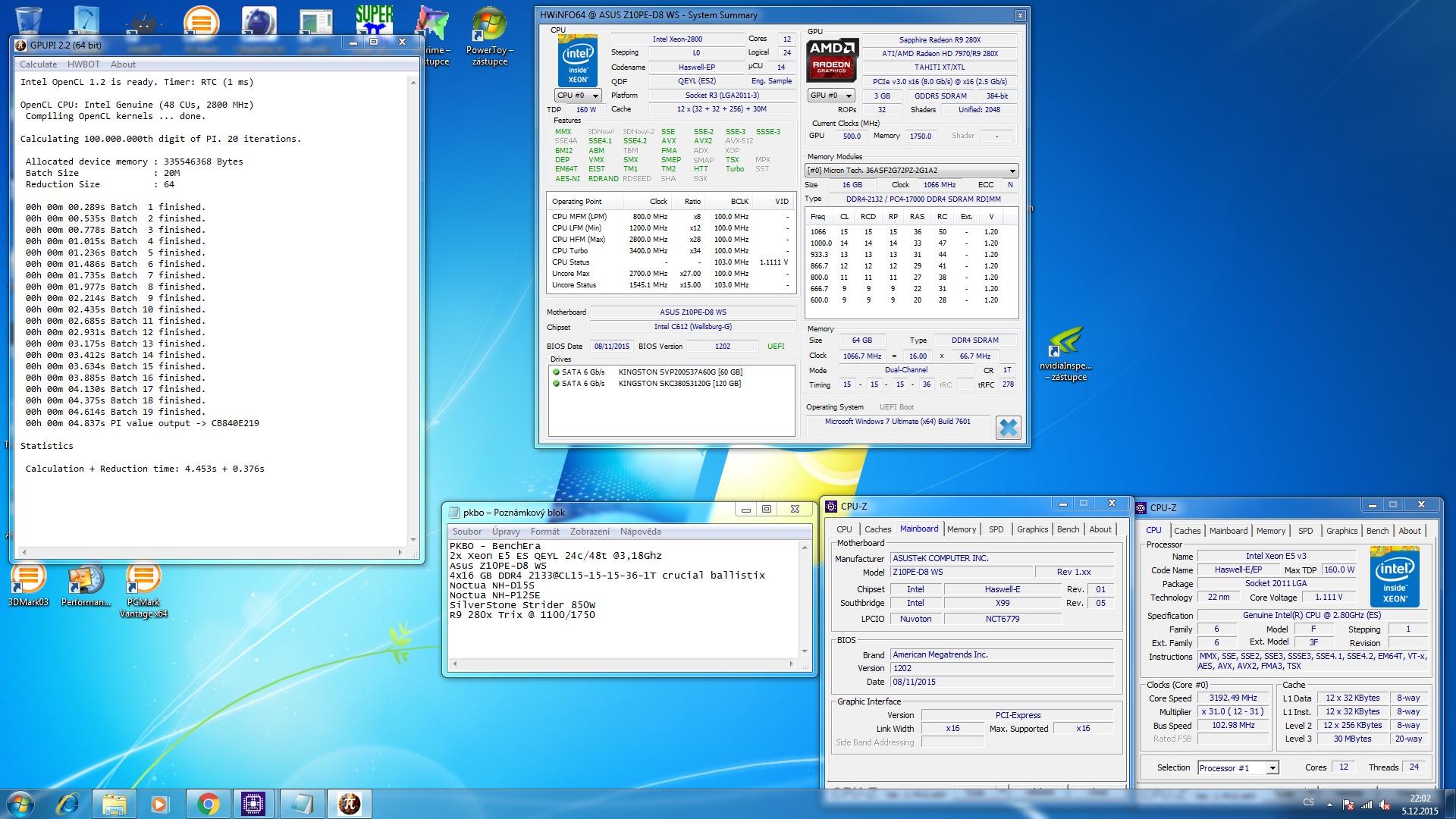Viewport: 1456px width, 819px height.
Task: Click muted volume speaker tray icon
Action: [x=1385, y=805]
